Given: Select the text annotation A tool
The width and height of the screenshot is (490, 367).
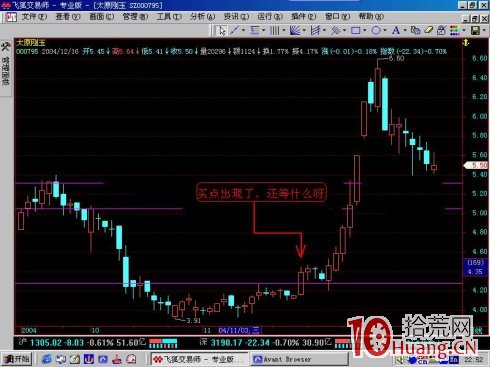Looking at the screenshot, I should point(396,30).
